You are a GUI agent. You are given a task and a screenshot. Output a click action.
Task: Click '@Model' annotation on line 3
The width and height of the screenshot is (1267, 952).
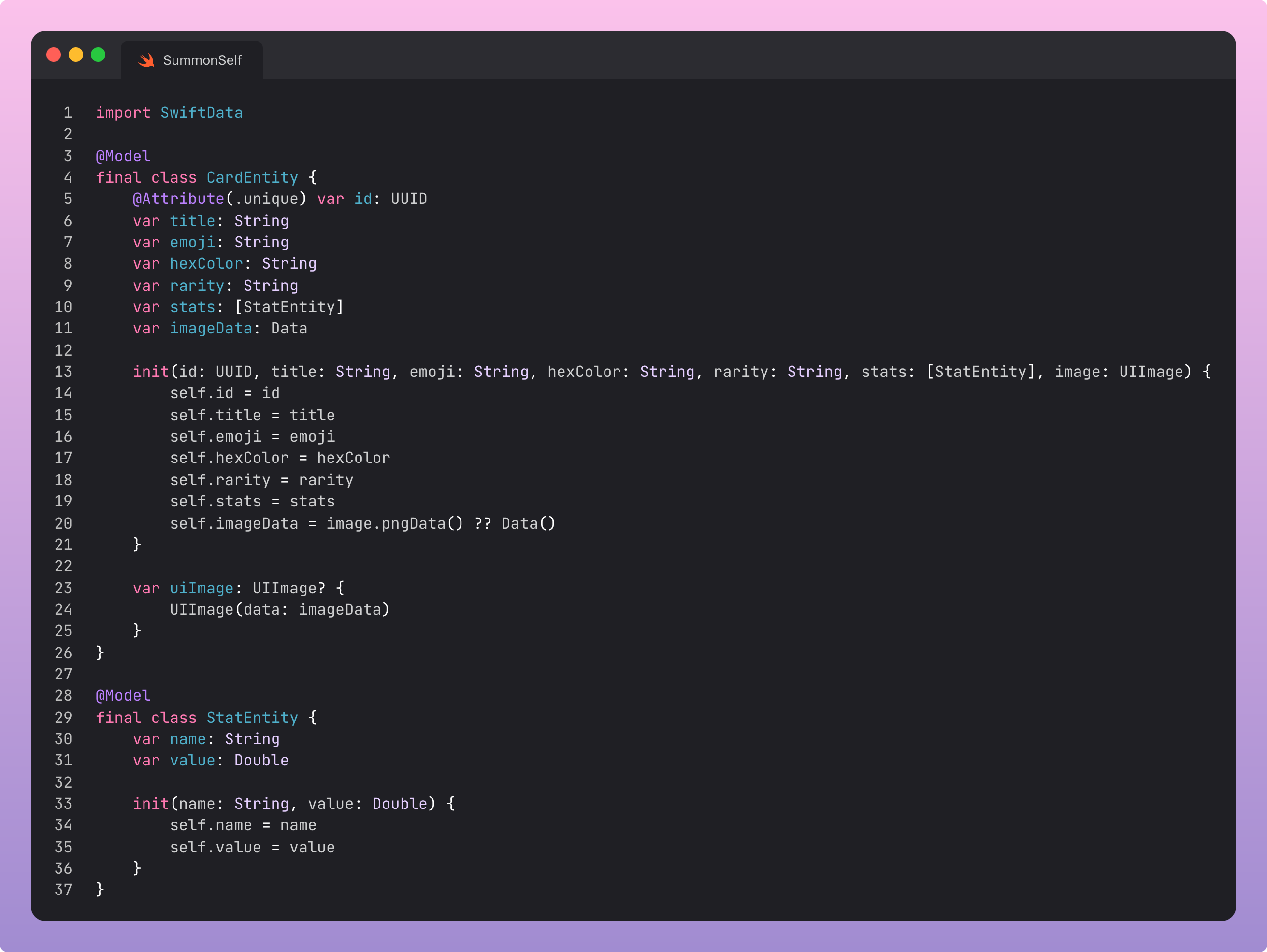[123, 157]
